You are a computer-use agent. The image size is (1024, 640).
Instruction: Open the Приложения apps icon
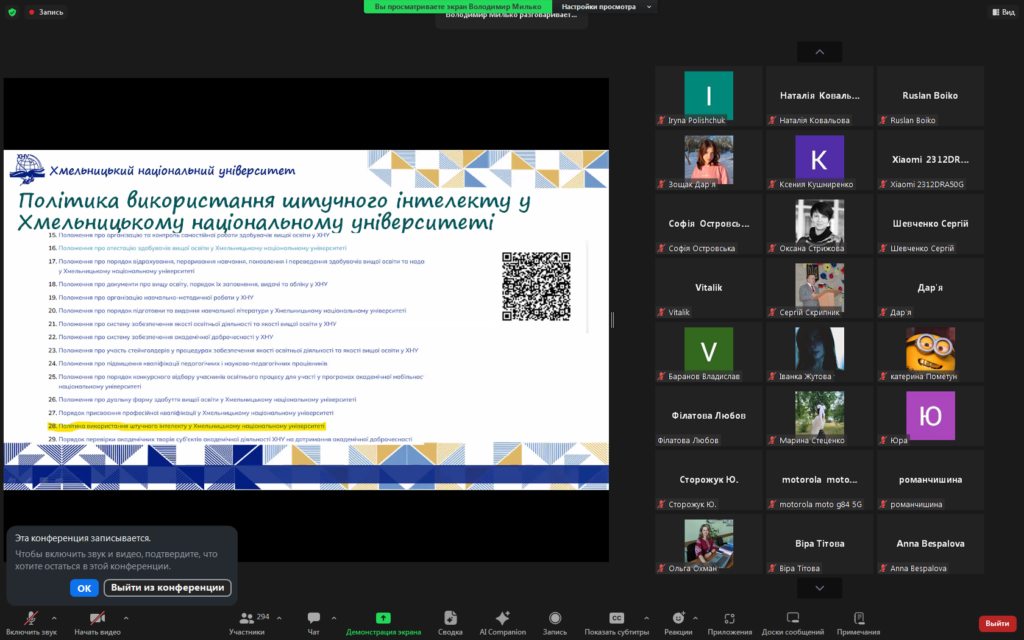click(x=729, y=618)
